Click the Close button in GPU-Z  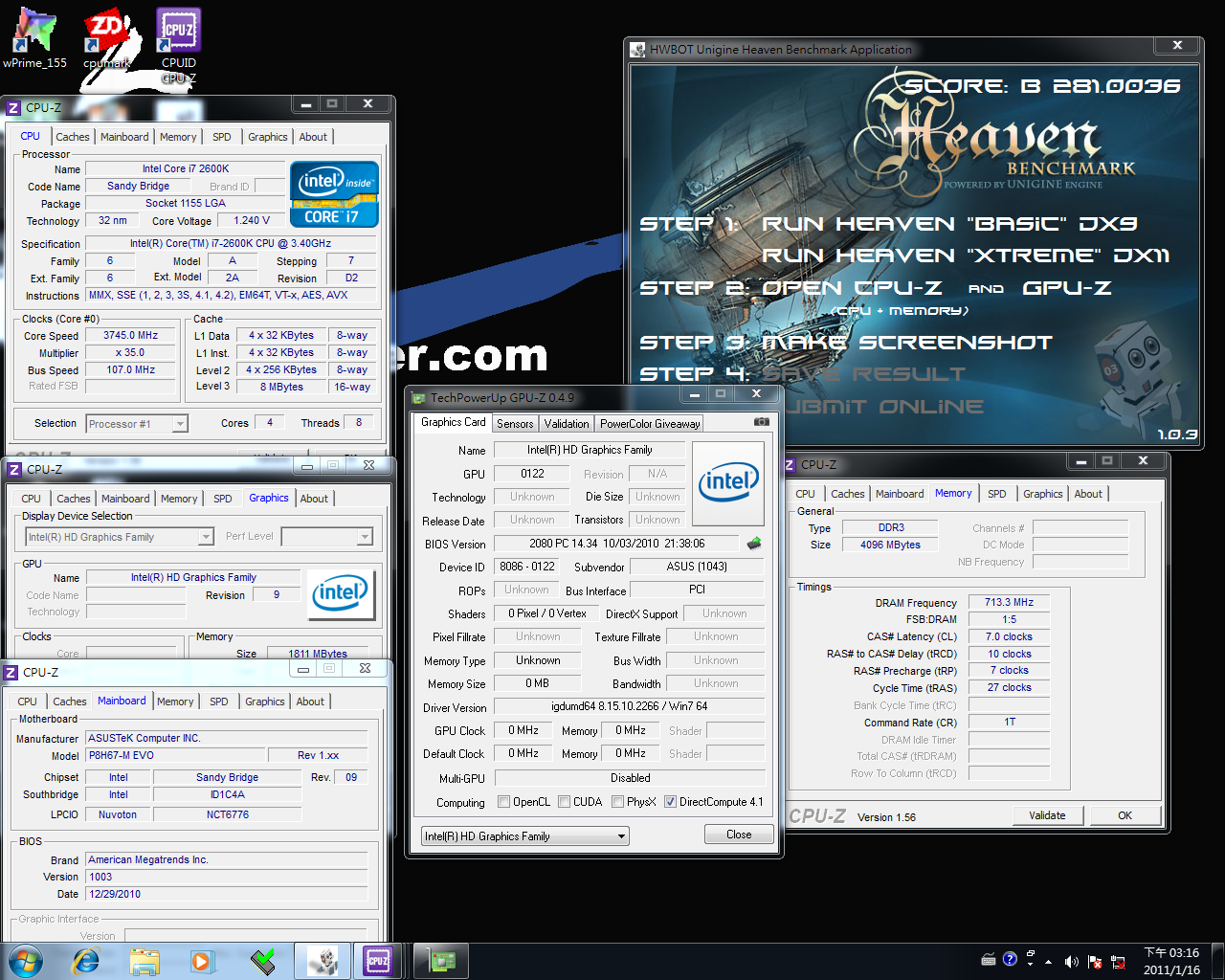(739, 835)
